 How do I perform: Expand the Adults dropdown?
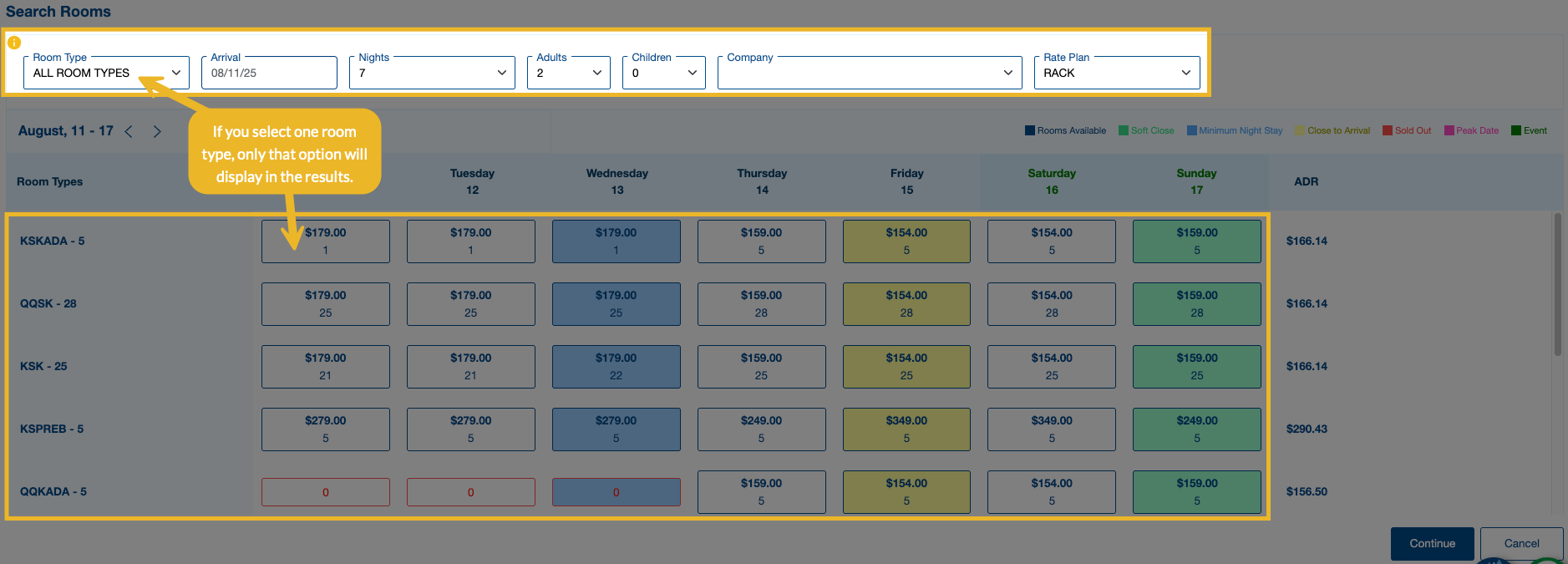pos(568,73)
